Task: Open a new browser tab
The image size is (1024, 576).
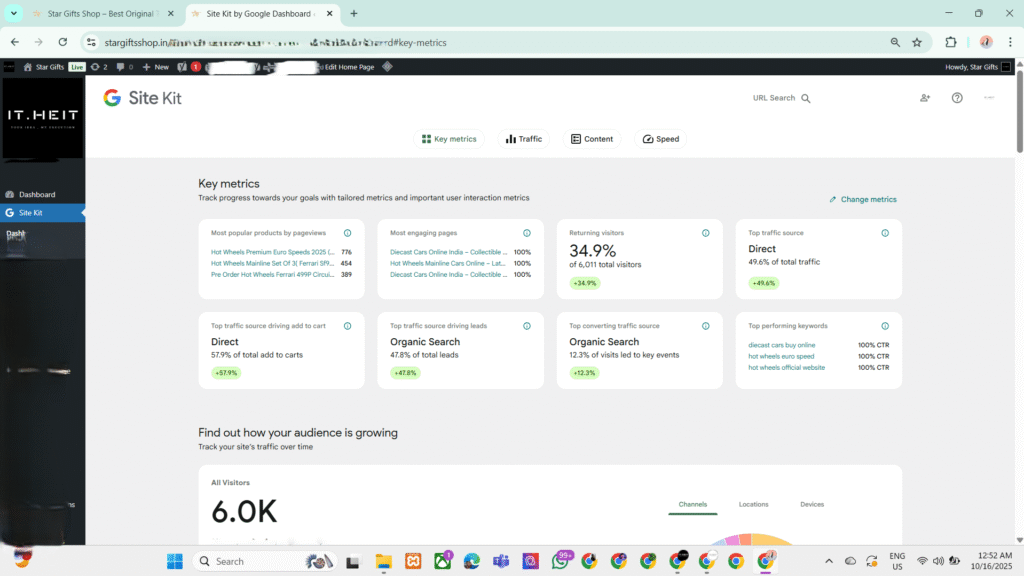Action: click(x=354, y=14)
